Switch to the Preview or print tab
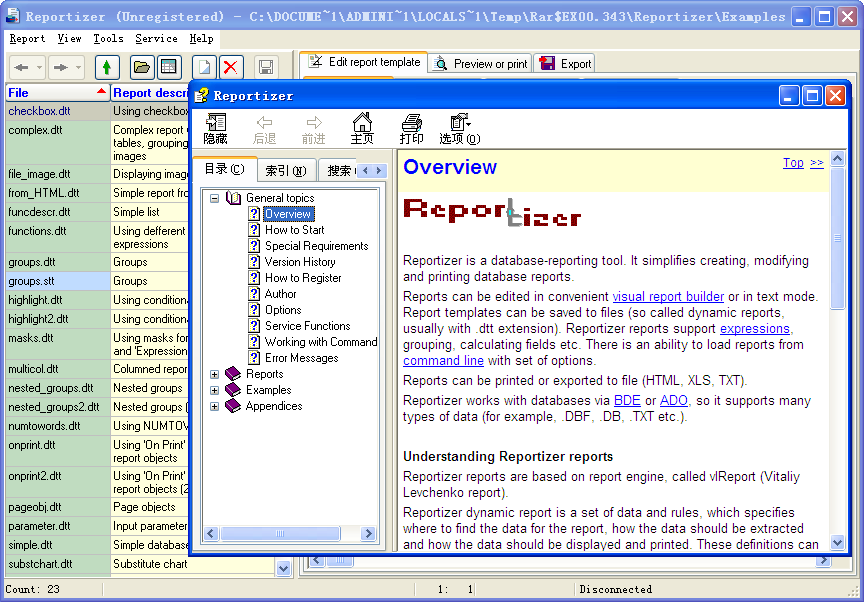Viewport: 864px width, 602px height. pyautogui.click(x=480, y=63)
